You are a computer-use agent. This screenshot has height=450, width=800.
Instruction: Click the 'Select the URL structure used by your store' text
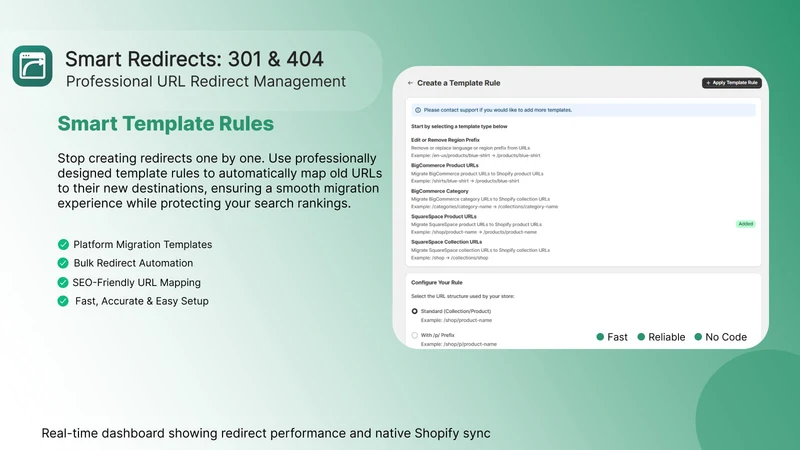pyautogui.click(x=463, y=296)
